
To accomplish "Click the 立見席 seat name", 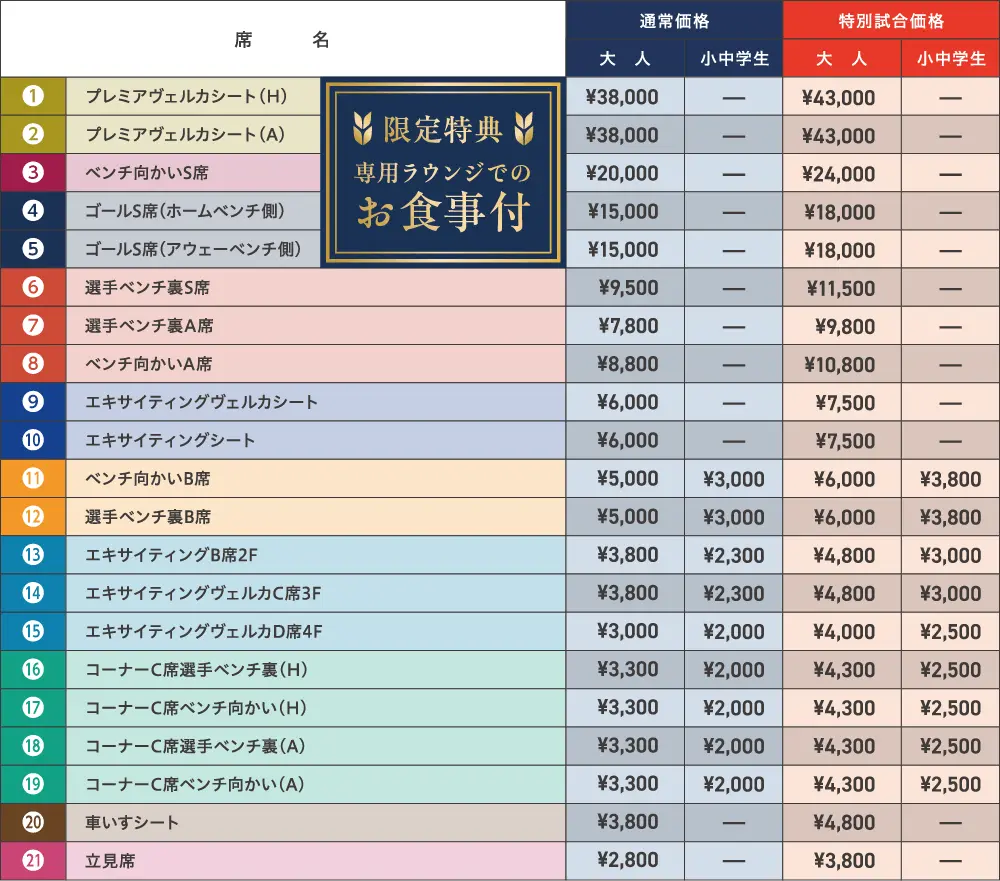I will click(110, 860).
